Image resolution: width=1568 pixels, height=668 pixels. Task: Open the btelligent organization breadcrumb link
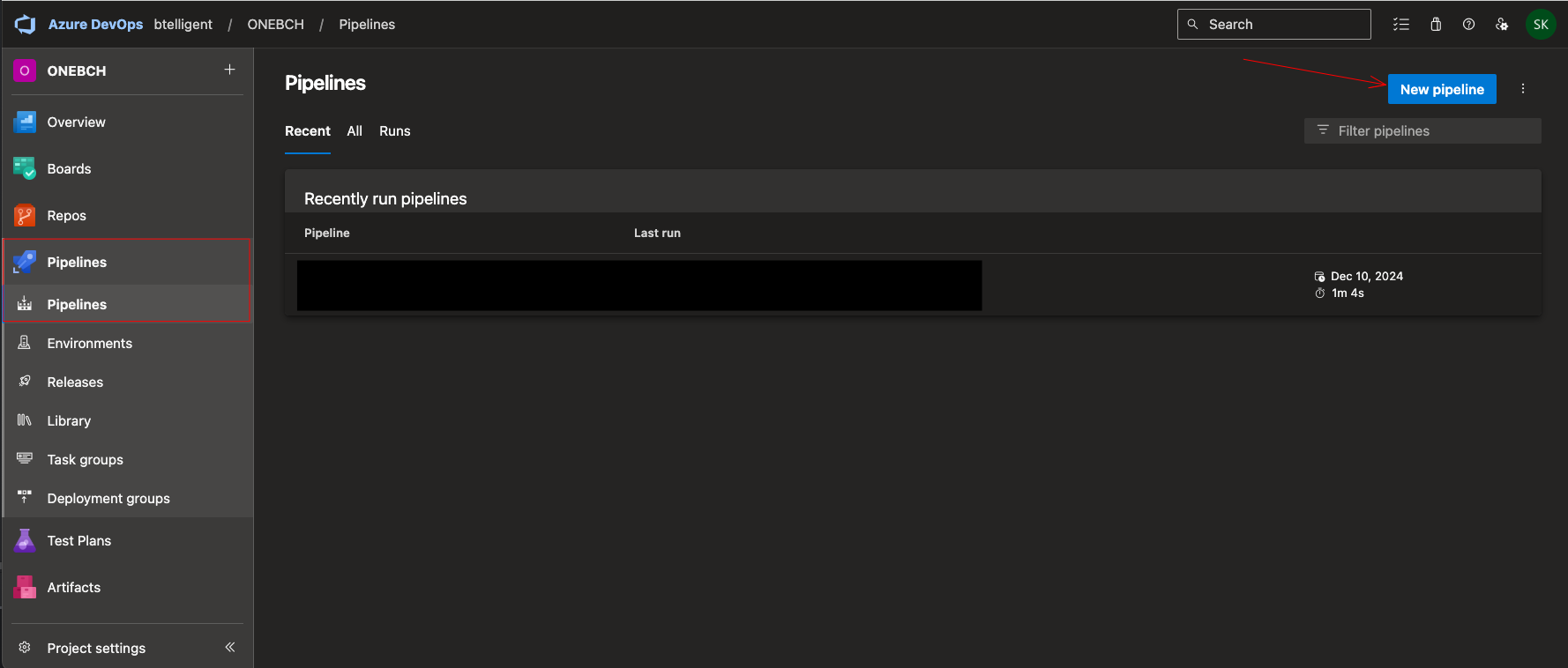(x=183, y=25)
